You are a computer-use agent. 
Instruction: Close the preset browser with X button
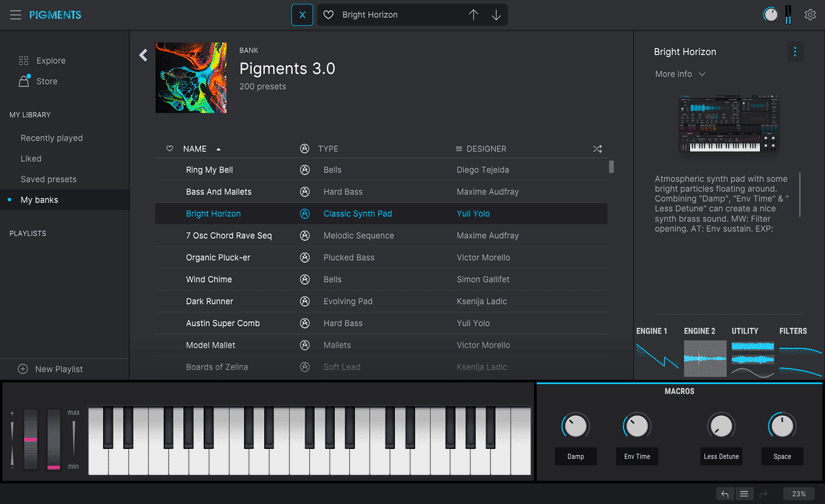click(302, 15)
